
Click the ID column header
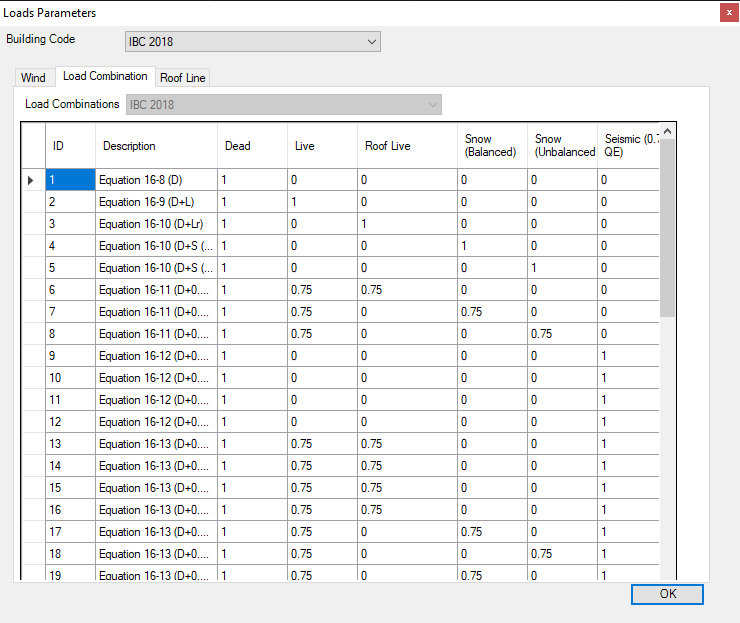tap(70, 146)
